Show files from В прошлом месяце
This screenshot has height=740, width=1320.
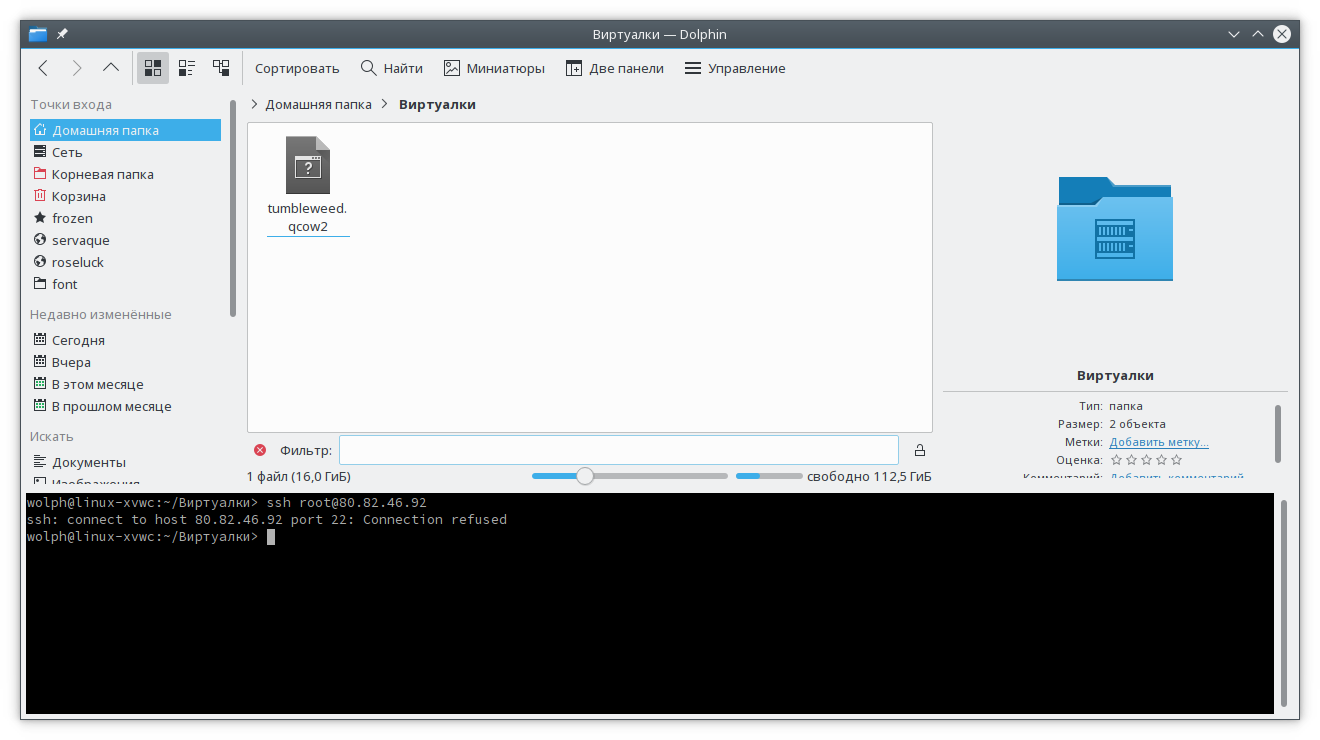(x=125, y=406)
